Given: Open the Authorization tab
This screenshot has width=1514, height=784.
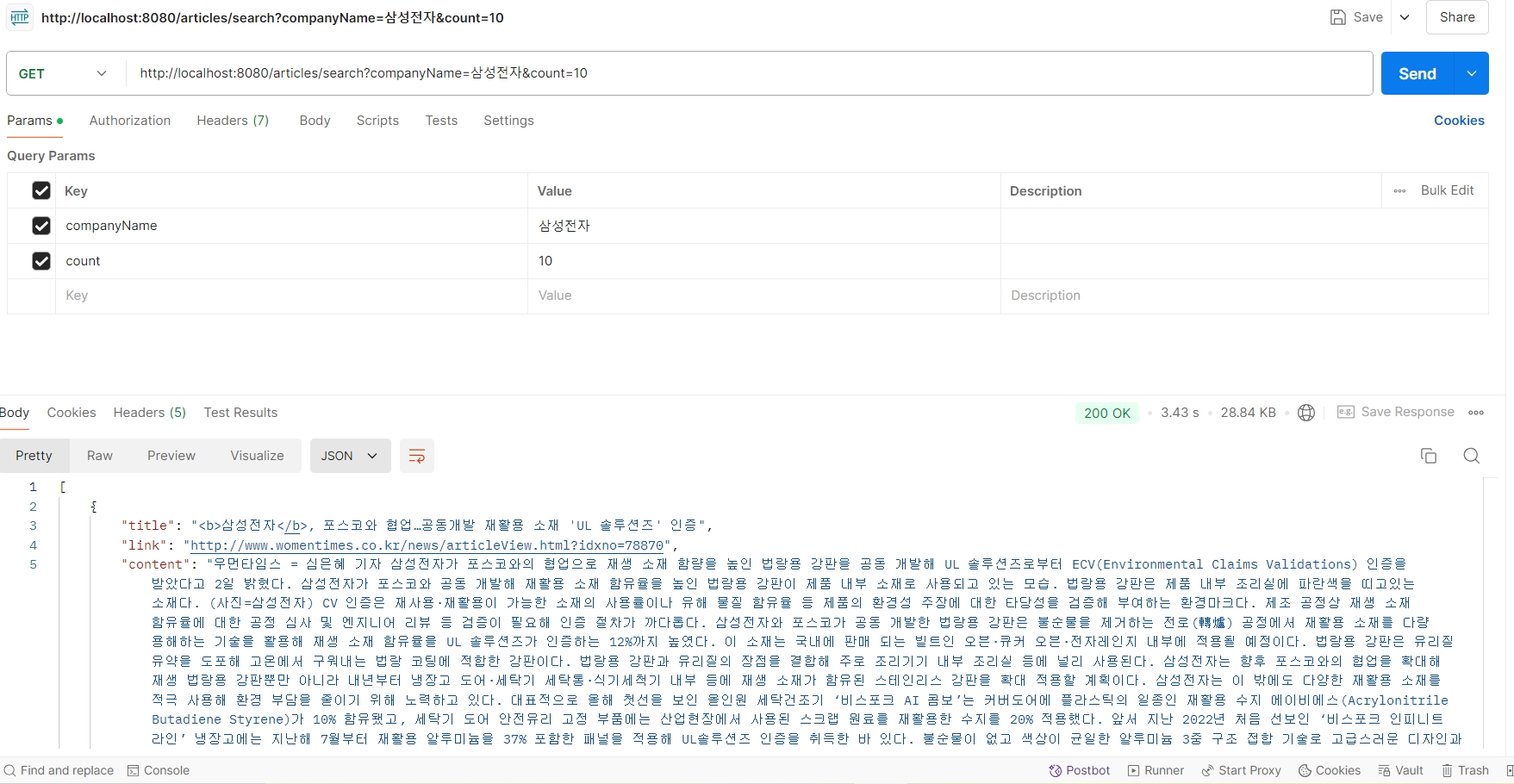Looking at the screenshot, I should (x=130, y=121).
